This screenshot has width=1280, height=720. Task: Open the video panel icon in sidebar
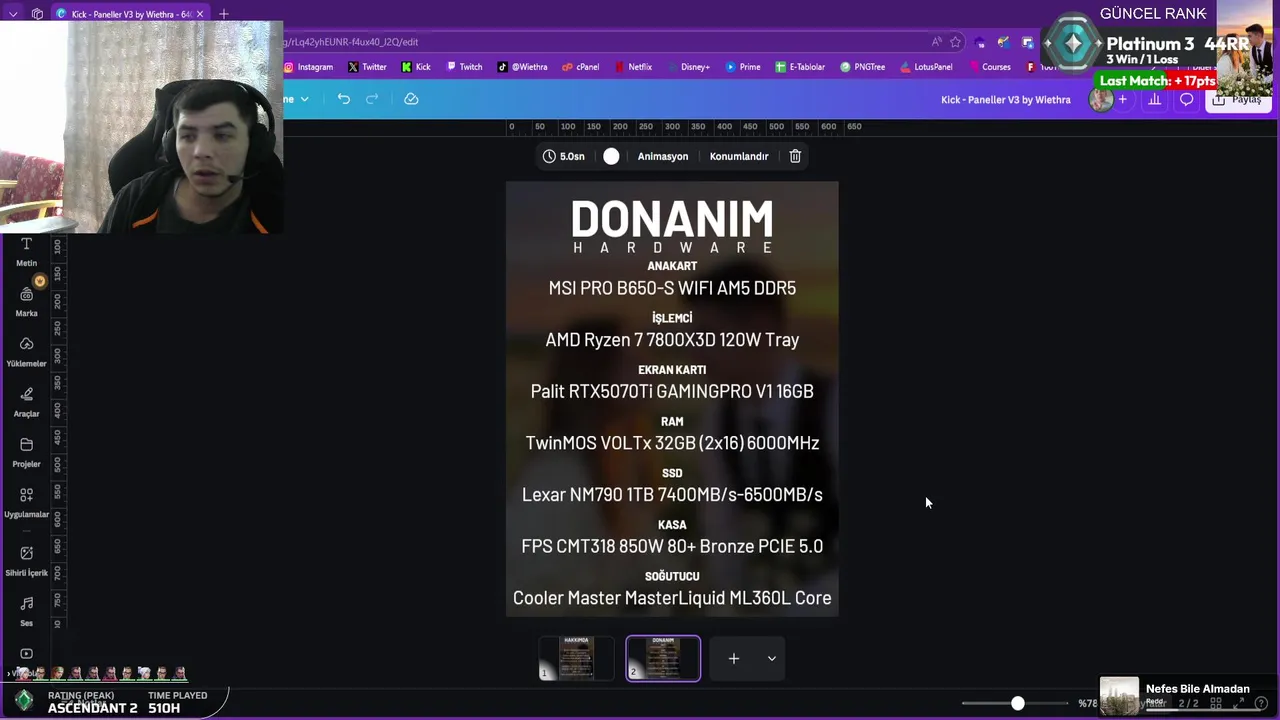27,654
